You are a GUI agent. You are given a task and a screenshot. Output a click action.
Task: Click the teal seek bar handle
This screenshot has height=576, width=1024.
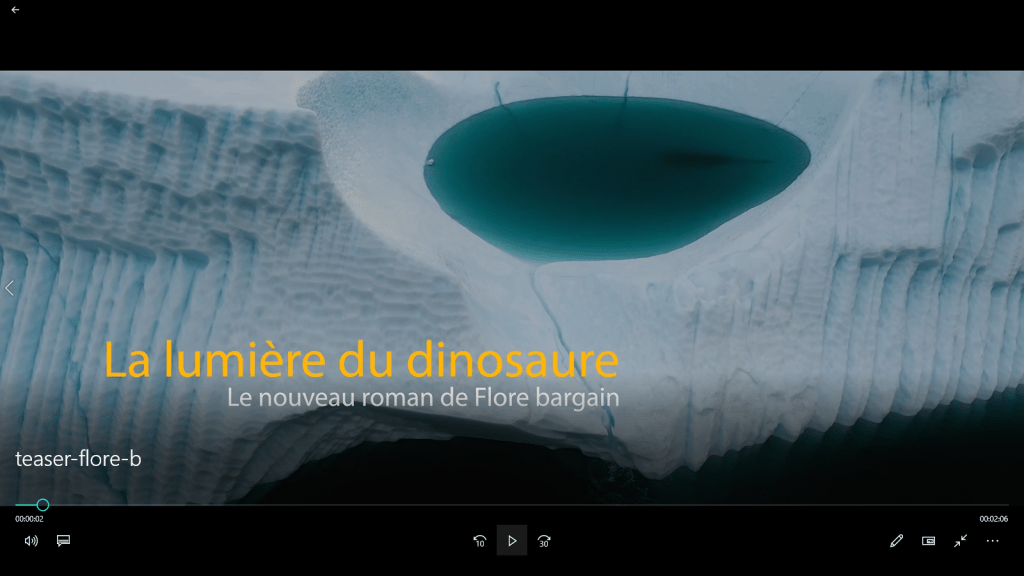point(42,505)
